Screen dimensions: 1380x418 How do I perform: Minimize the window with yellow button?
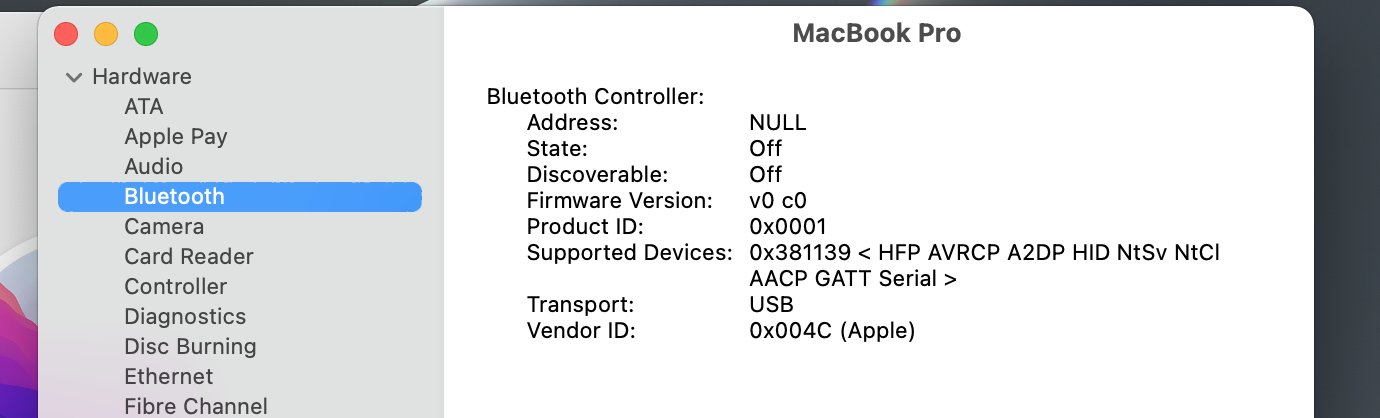point(106,34)
